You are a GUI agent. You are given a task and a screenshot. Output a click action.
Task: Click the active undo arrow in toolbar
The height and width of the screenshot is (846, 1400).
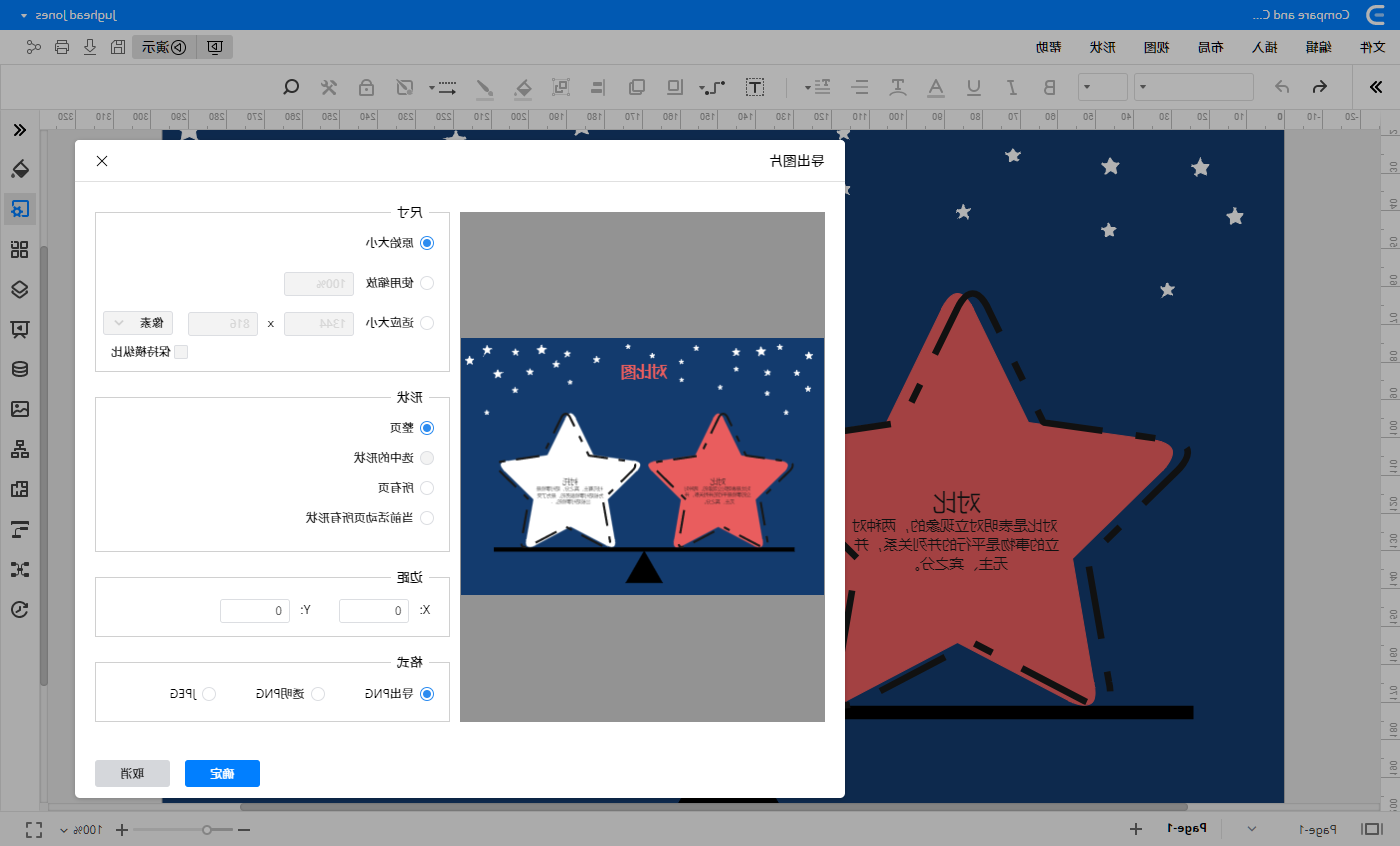[1319, 87]
